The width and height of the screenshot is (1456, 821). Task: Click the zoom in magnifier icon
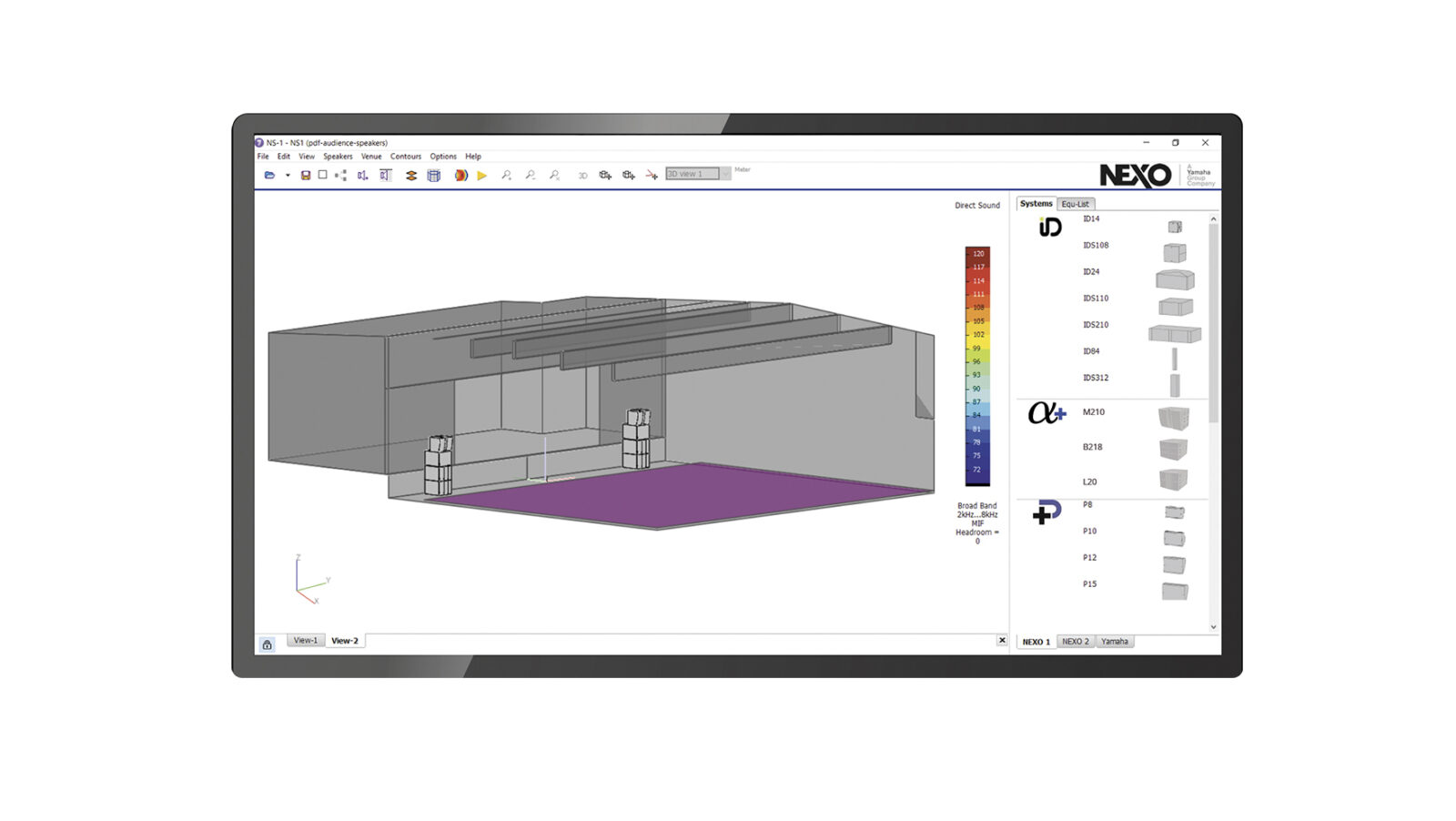pyautogui.click(x=507, y=175)
